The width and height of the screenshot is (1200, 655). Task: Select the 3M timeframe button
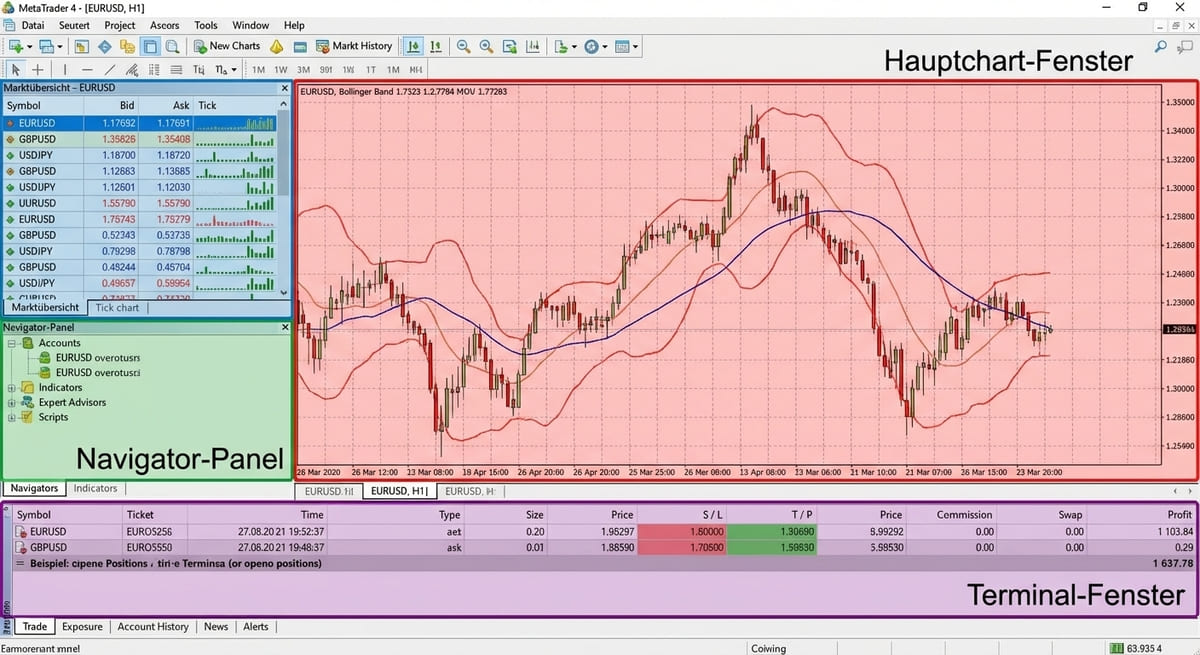click(303, 70)
